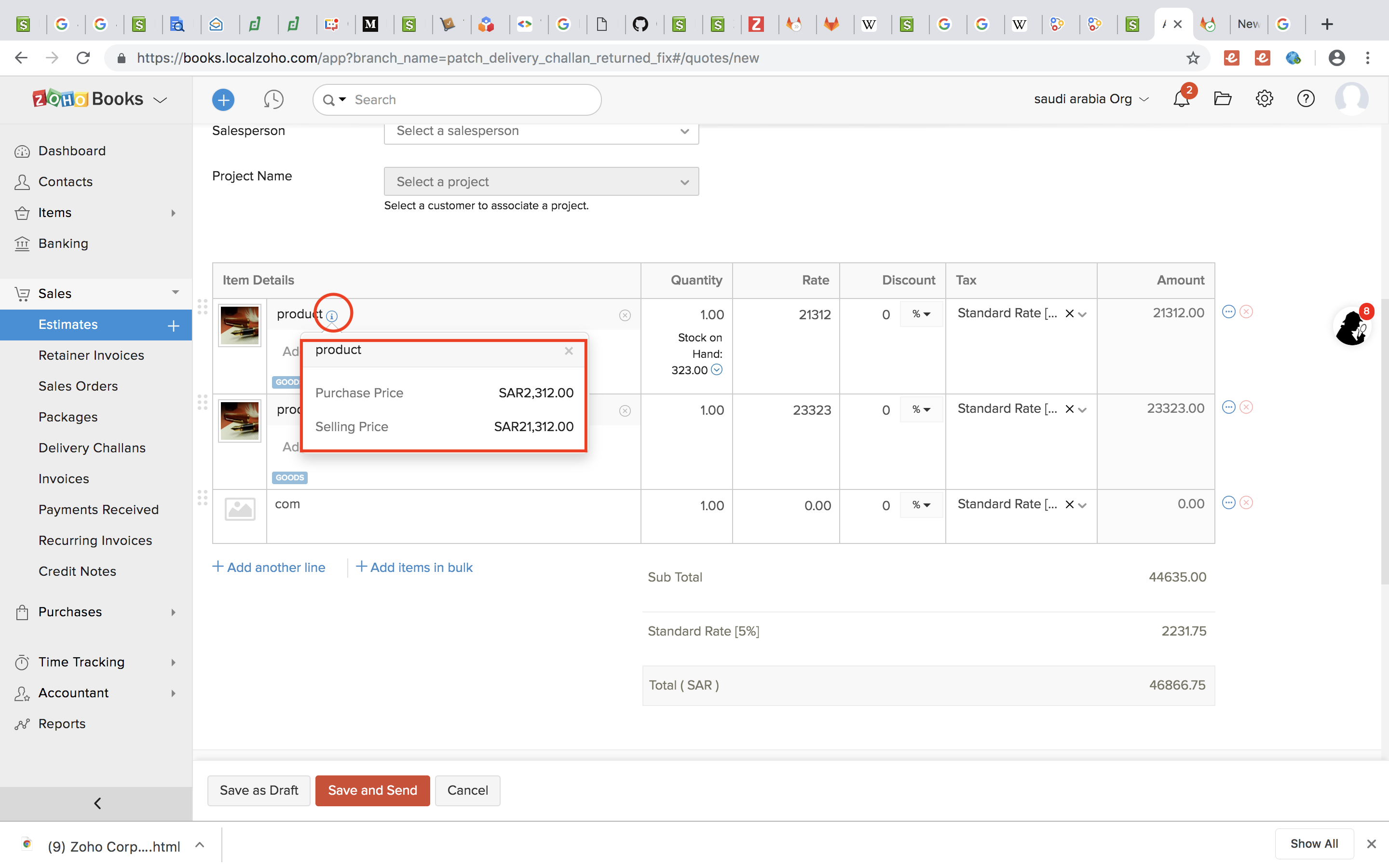Collapse the left sidebar with the arrow
Screen dimensions: 1389x868
pyautogui.click(x=97, y=803)
